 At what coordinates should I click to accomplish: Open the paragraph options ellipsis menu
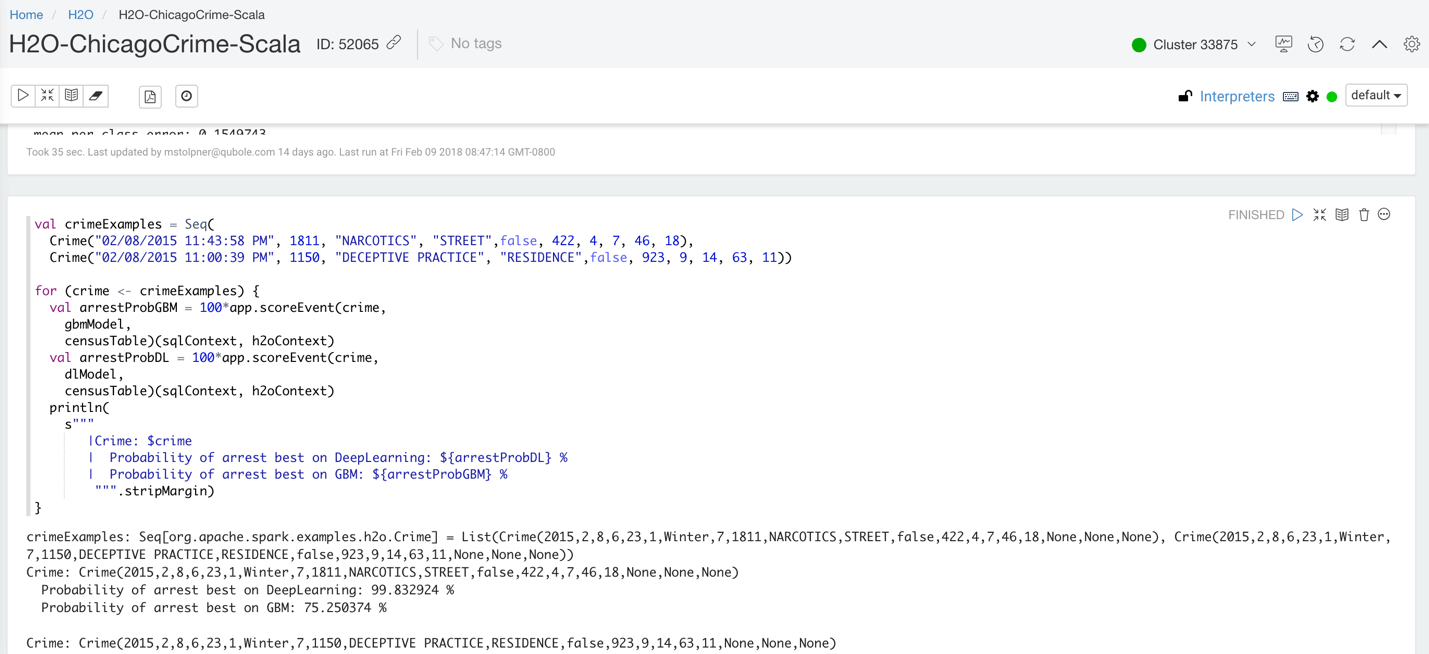[1383, 214]
